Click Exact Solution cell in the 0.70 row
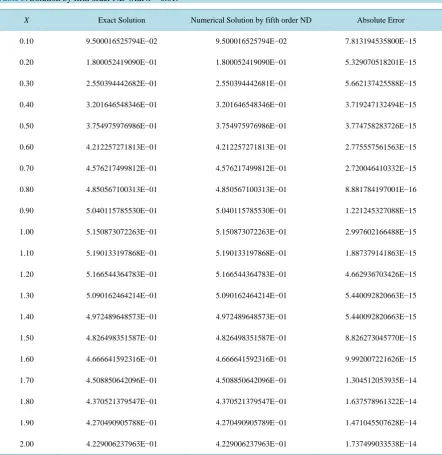 point(122,168)
